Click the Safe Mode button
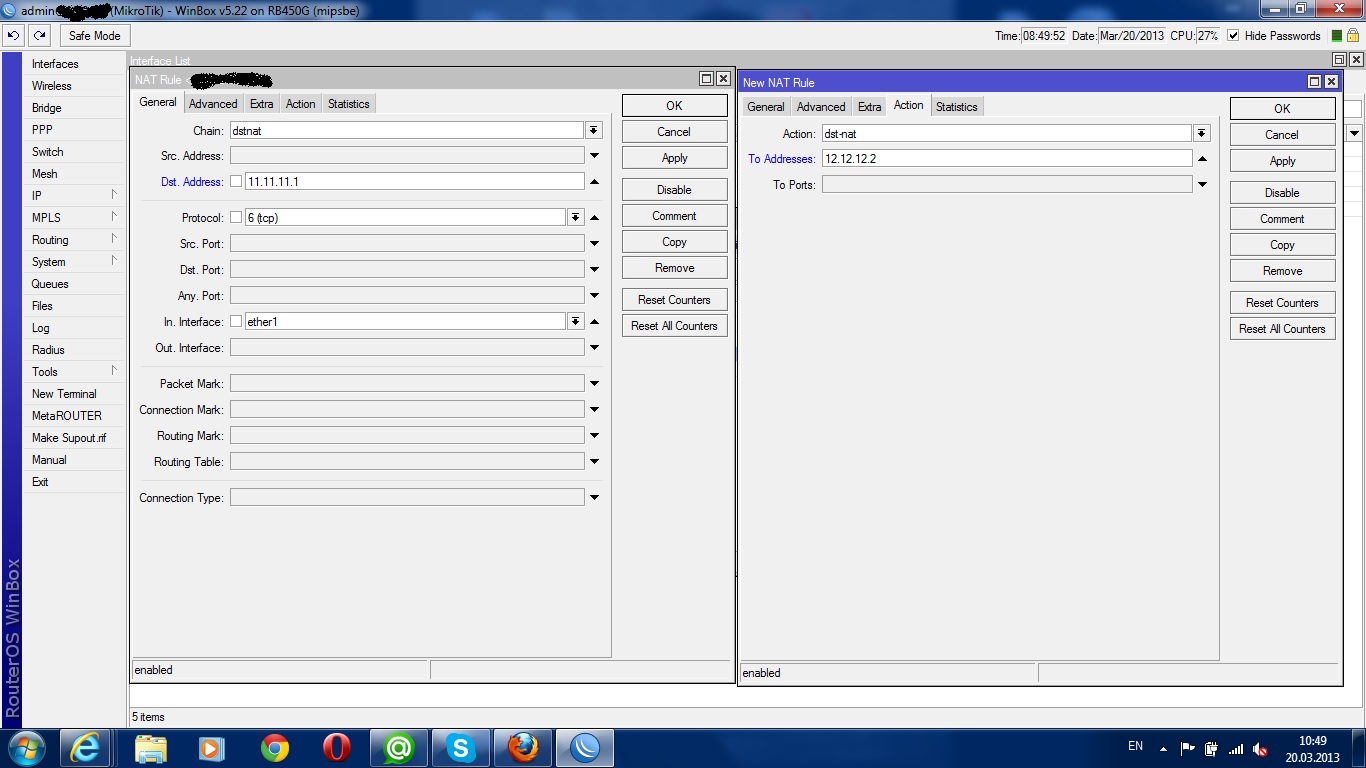This screenshot has width=1366, height=768. (94, 35)
